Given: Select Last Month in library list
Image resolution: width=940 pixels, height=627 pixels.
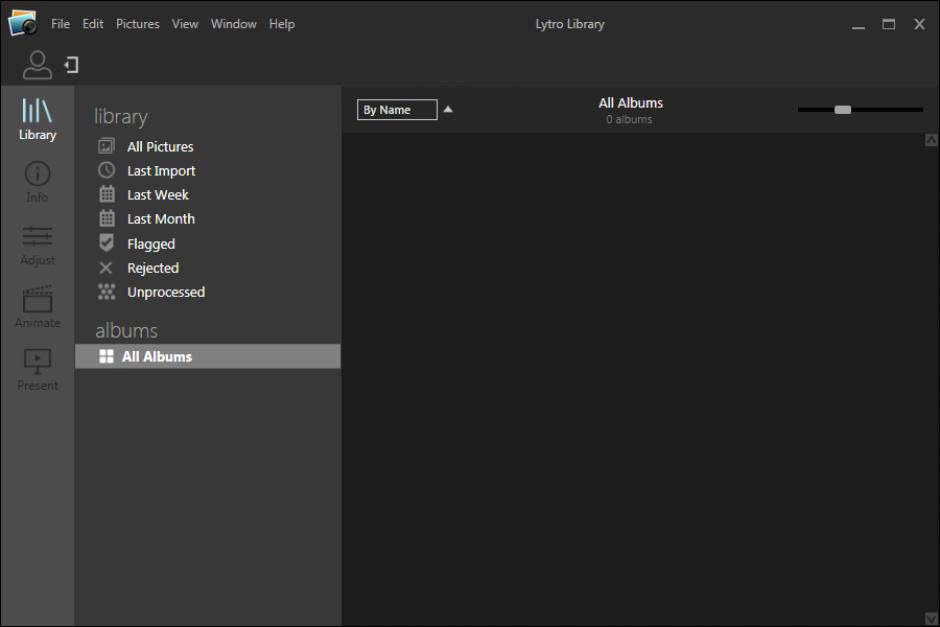Looking at the screenshot, I should click(161, 219).
